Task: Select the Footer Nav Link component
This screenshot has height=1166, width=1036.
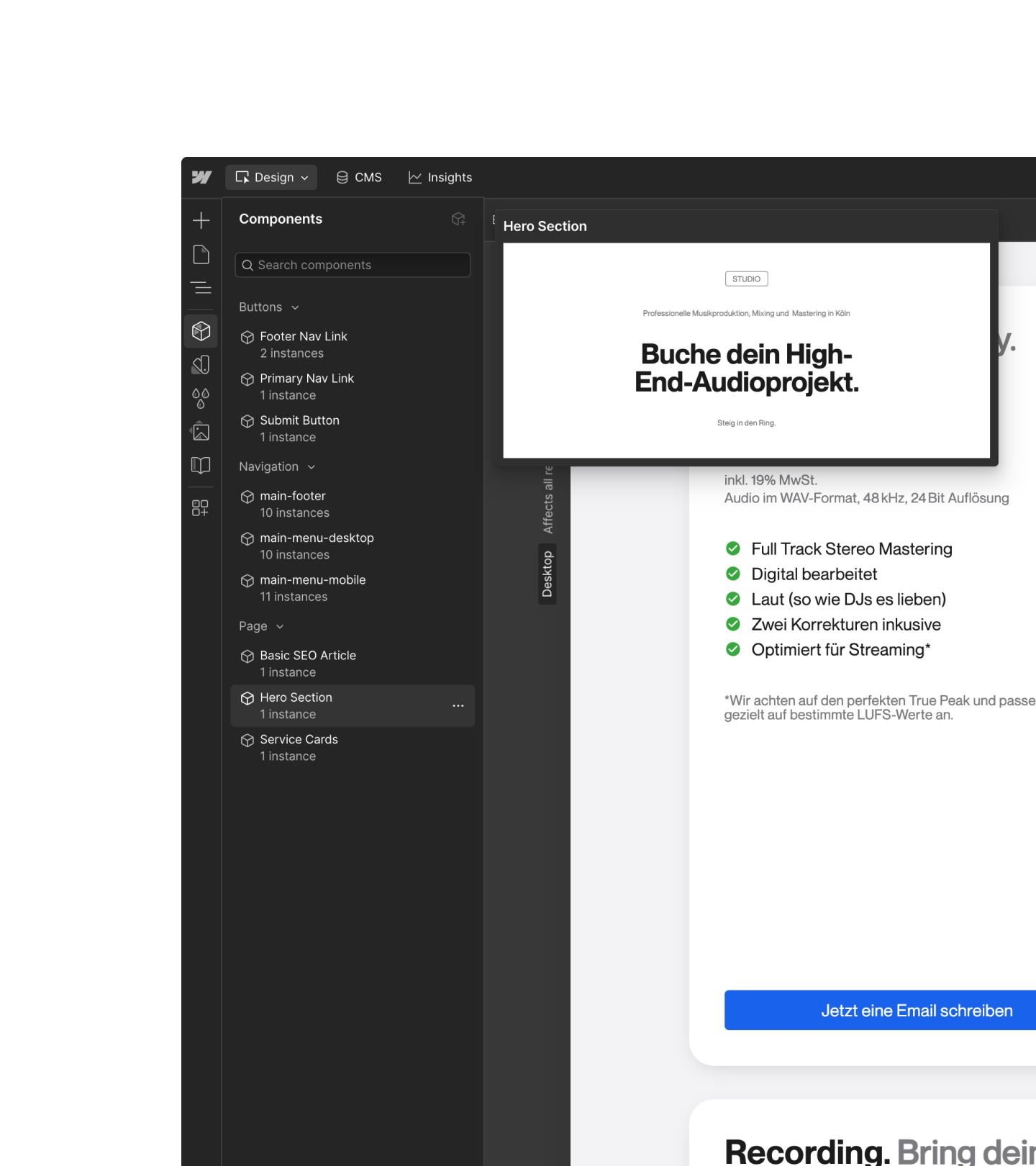Action: (353, 345)
